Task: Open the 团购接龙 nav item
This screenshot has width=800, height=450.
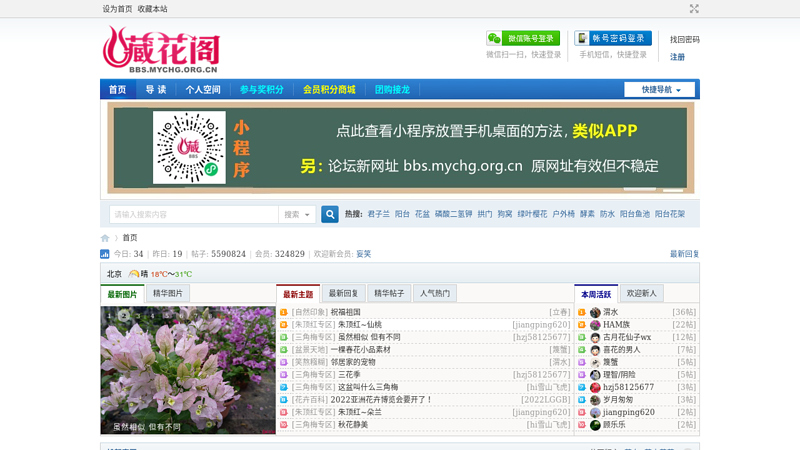Action: (392, 89)
